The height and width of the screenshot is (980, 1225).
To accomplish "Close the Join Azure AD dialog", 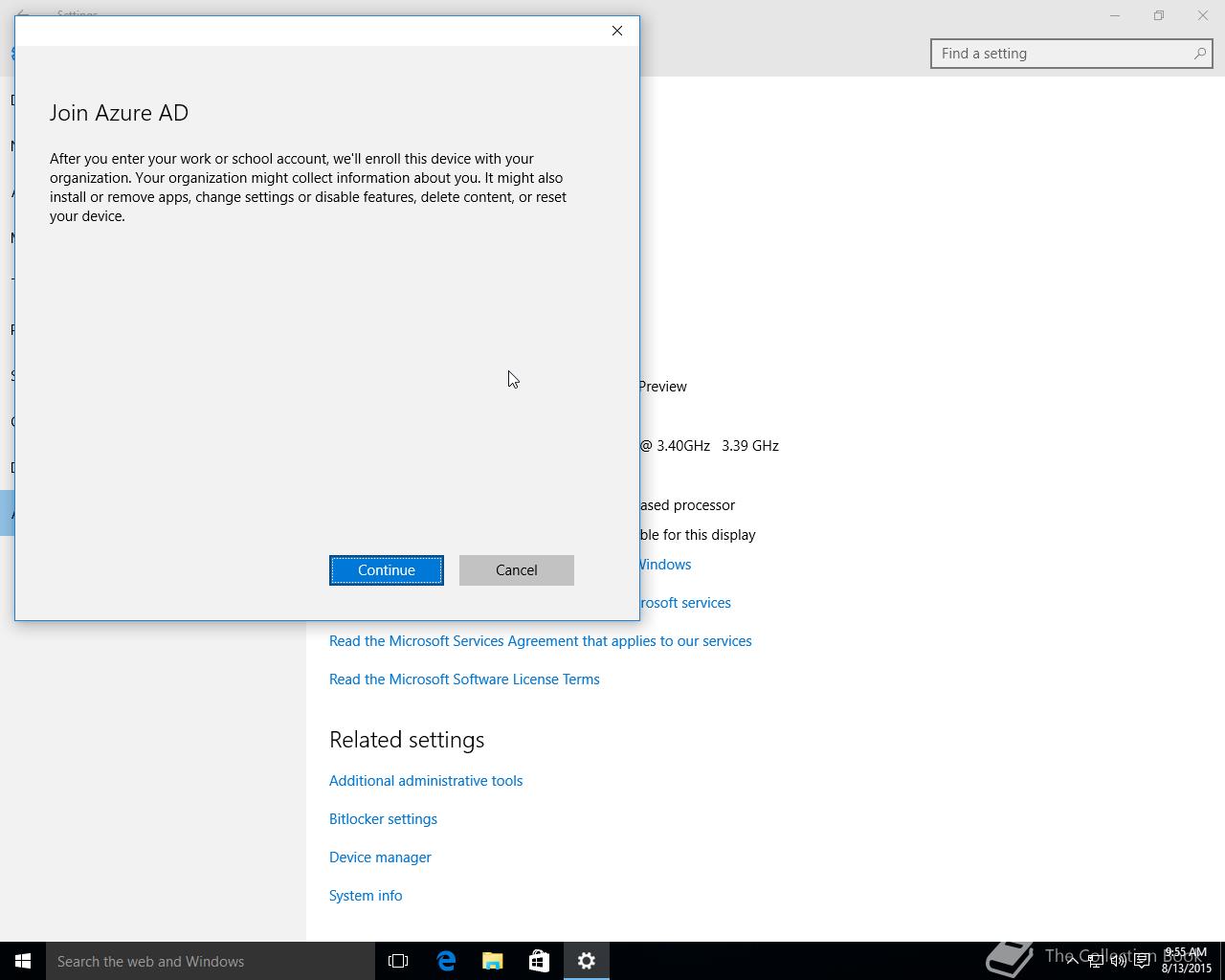I will [617, 31].
